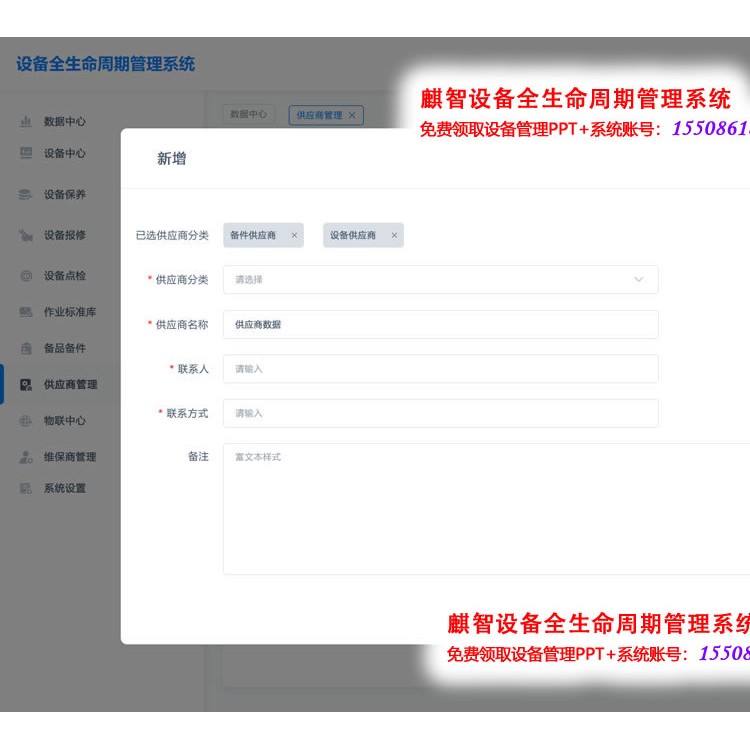750x750 pixels.
Task: Click the 作业标准库 icon in sidebar
Action: pos(26,312)
